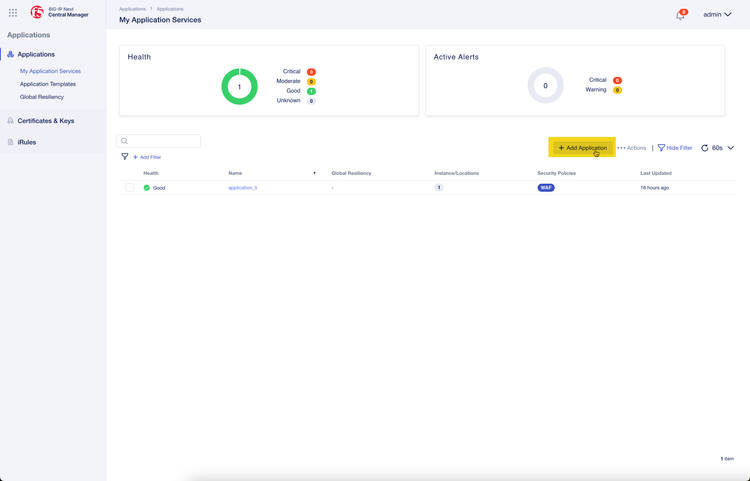Open the notifications bell
750x481 pixels.
(x=681, y=15)
